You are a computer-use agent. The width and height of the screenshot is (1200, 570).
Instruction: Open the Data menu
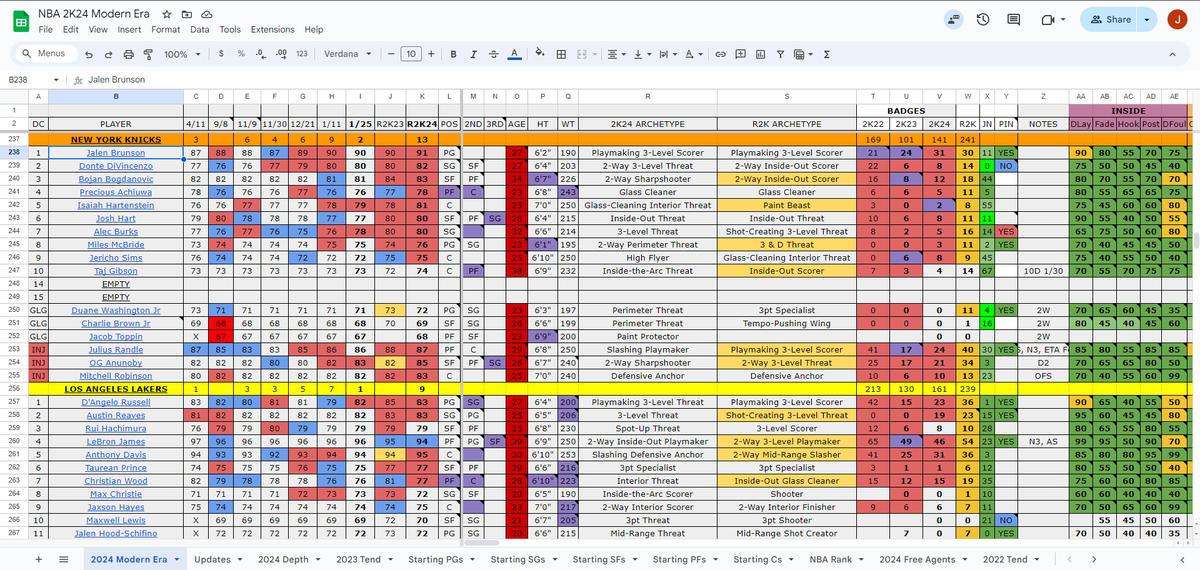(200, 30)
